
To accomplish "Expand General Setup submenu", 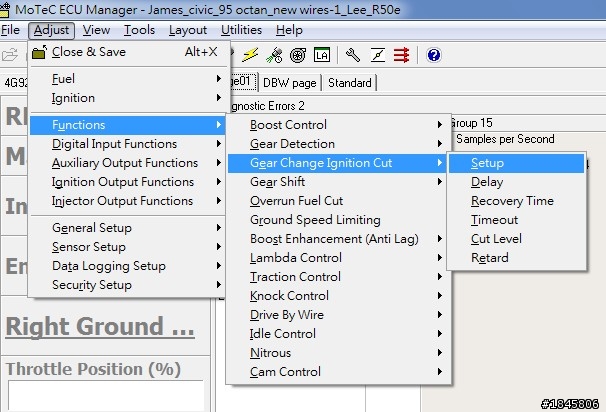I will point(127,228).
